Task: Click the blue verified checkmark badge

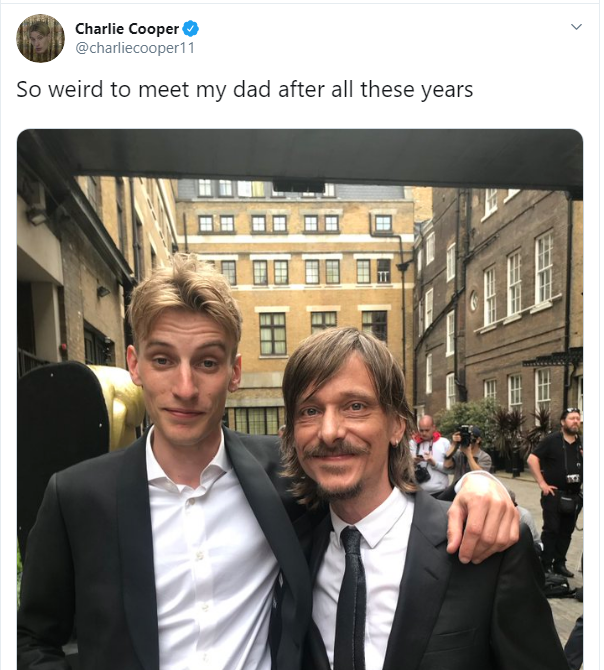Action: coord(191,29)
